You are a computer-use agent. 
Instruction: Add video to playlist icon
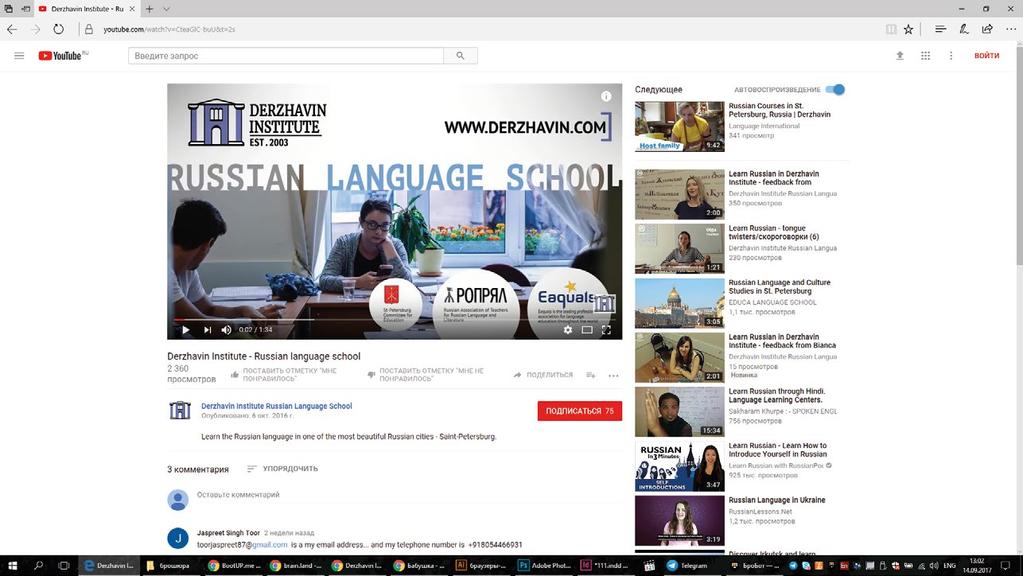590,375
